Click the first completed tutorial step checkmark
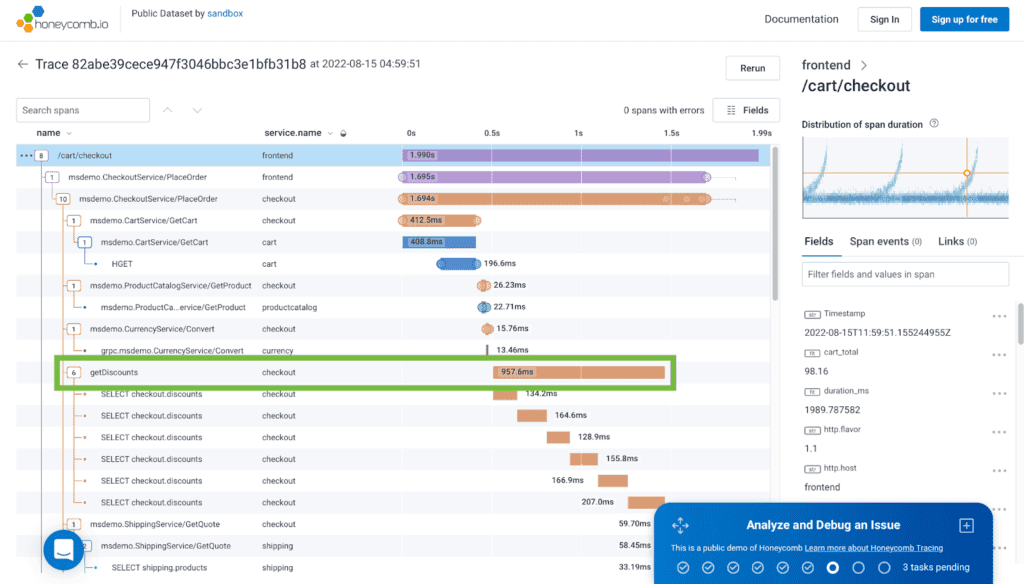Screen dimensions: 1024x584 tap(683, 568)
